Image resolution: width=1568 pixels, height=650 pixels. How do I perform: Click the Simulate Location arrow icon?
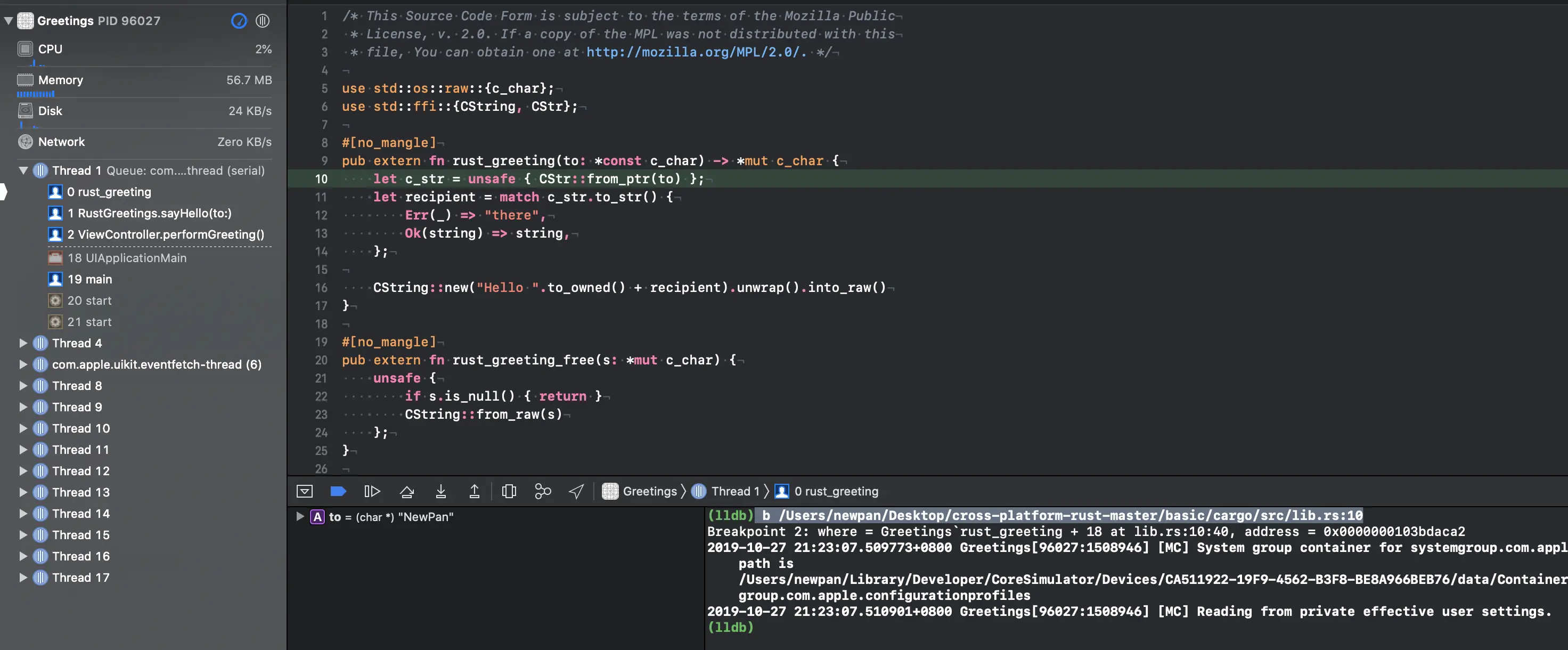576,491
